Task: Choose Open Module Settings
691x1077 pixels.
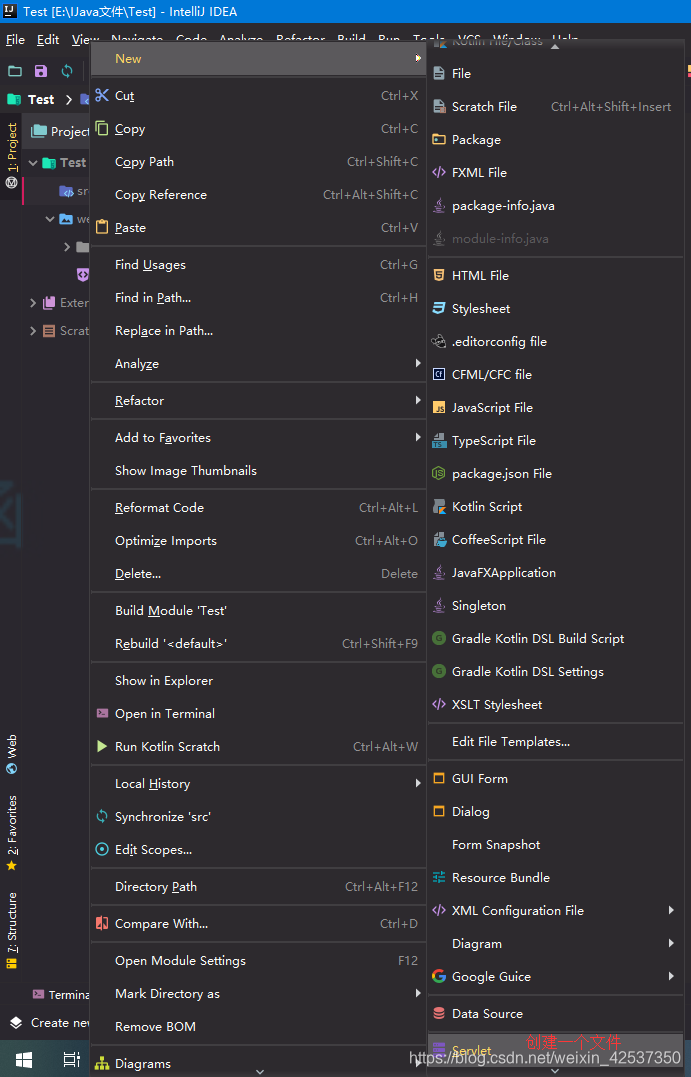Action: click(x=258, y=960)
